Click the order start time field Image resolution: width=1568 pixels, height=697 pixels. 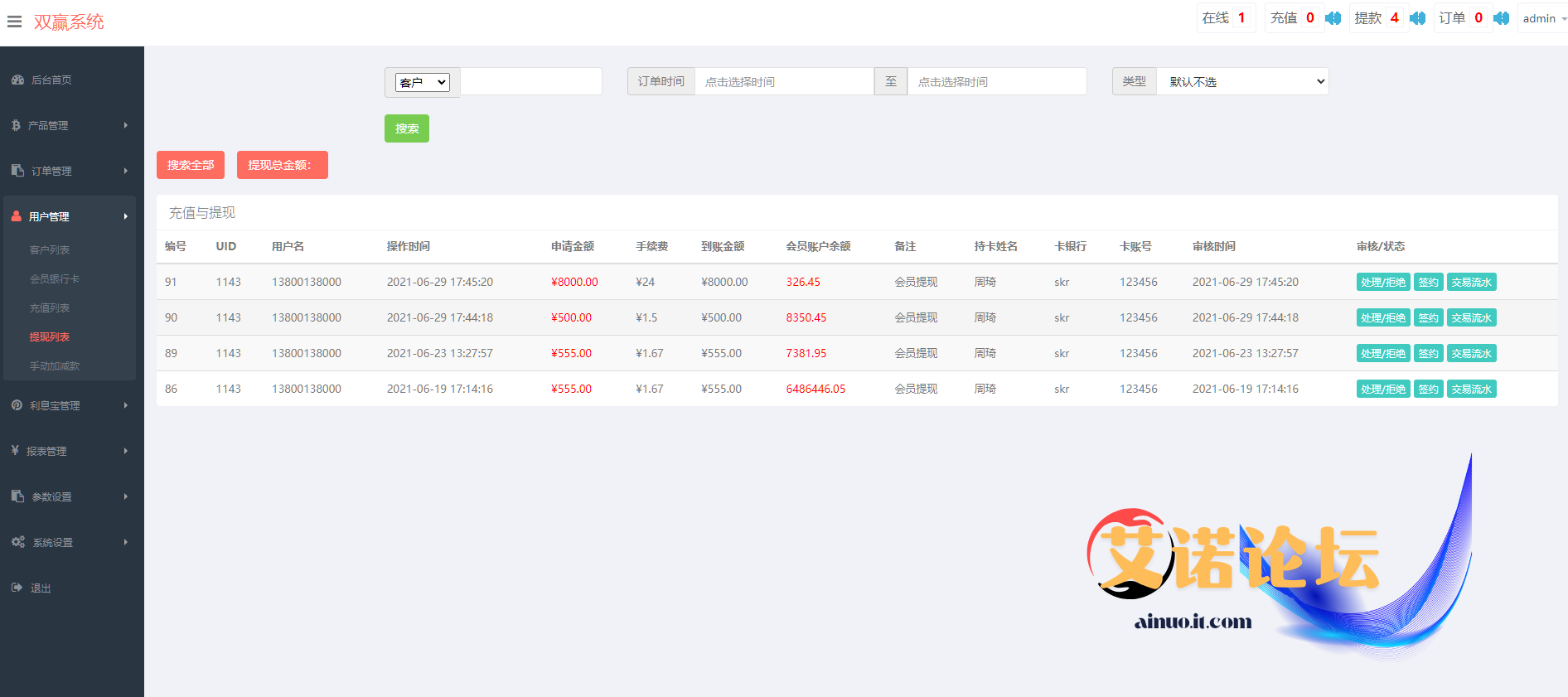click(784, 81)
